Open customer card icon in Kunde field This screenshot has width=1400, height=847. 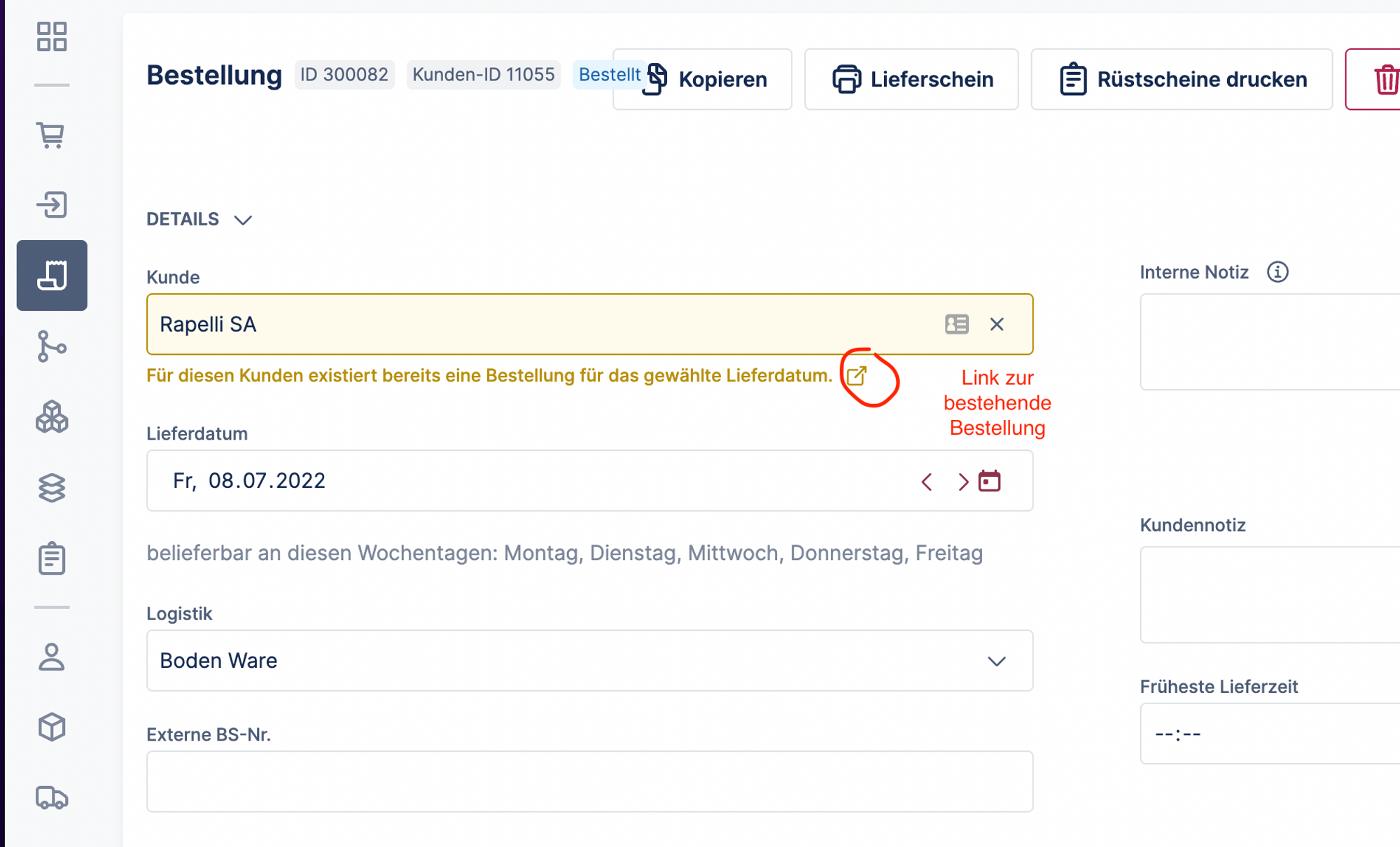[956, 324]
